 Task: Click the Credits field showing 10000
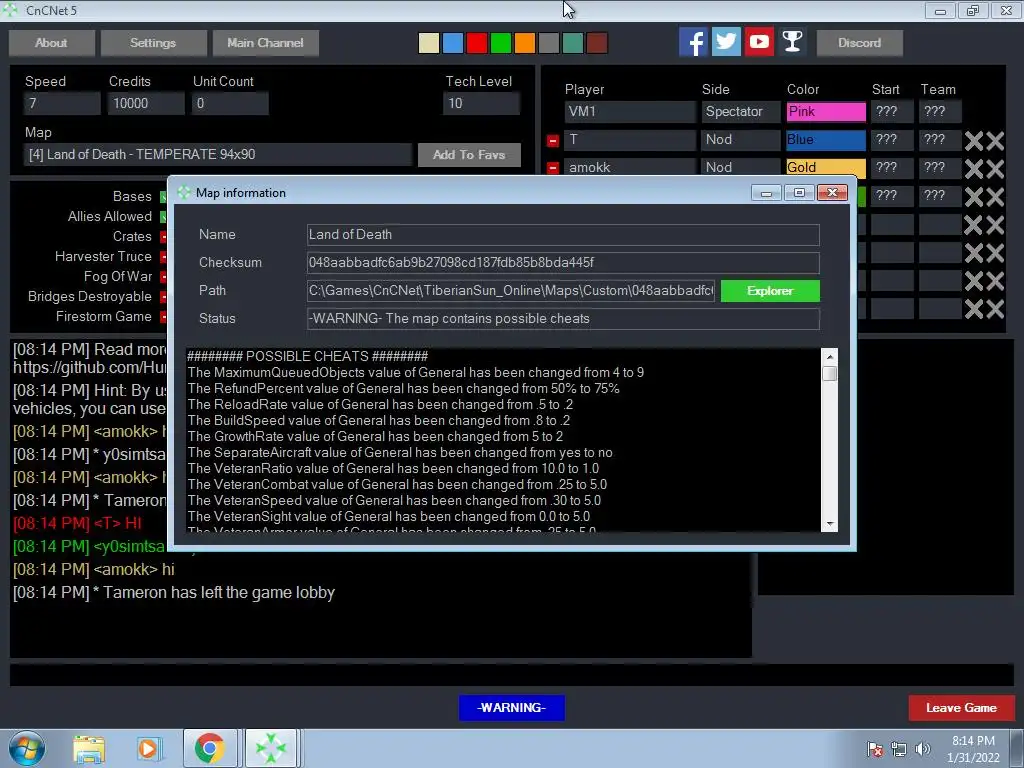tap(146, 103)
